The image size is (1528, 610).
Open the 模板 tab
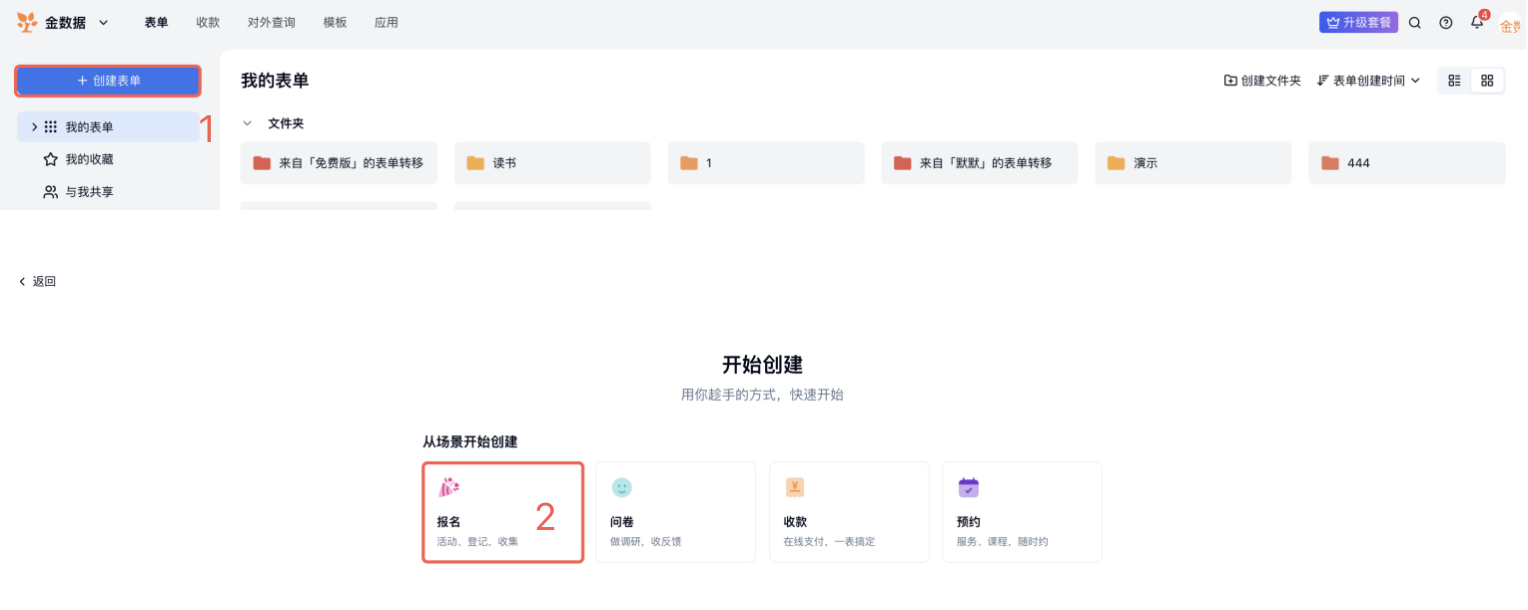pyautogui.click(x=335, y=22)
